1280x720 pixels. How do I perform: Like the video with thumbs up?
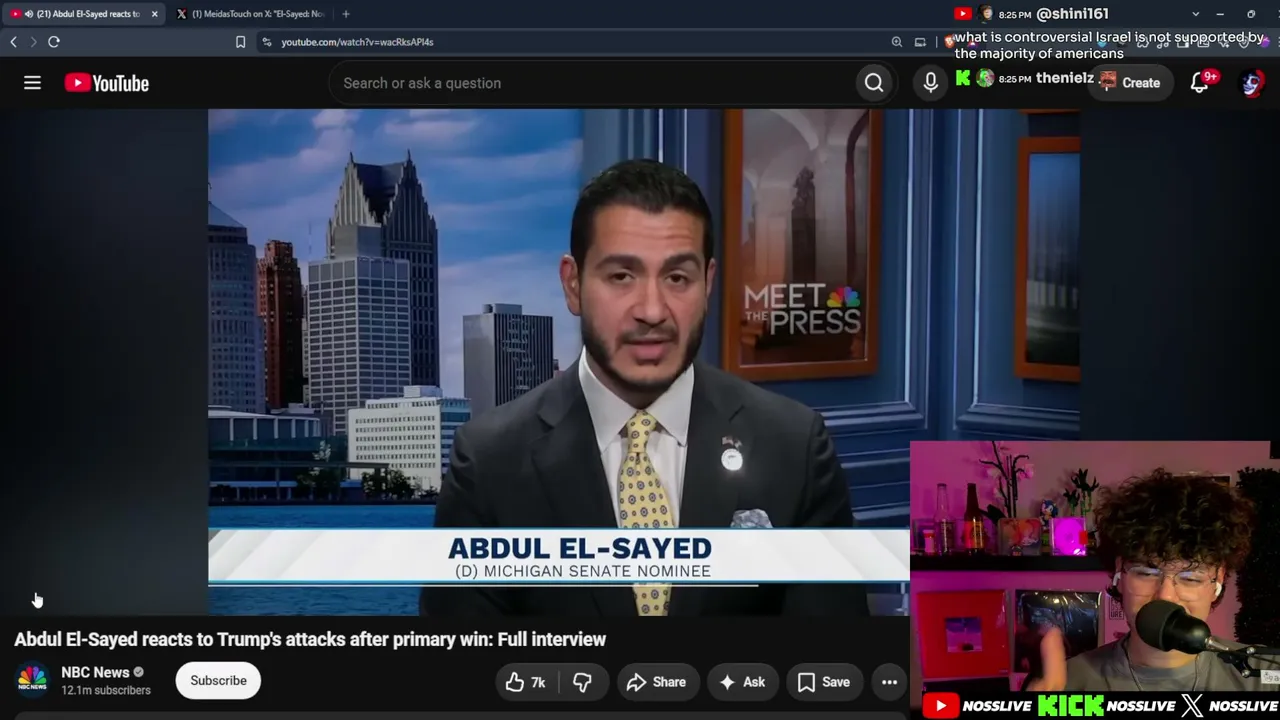pyautogui.click(x=526, y=682)
